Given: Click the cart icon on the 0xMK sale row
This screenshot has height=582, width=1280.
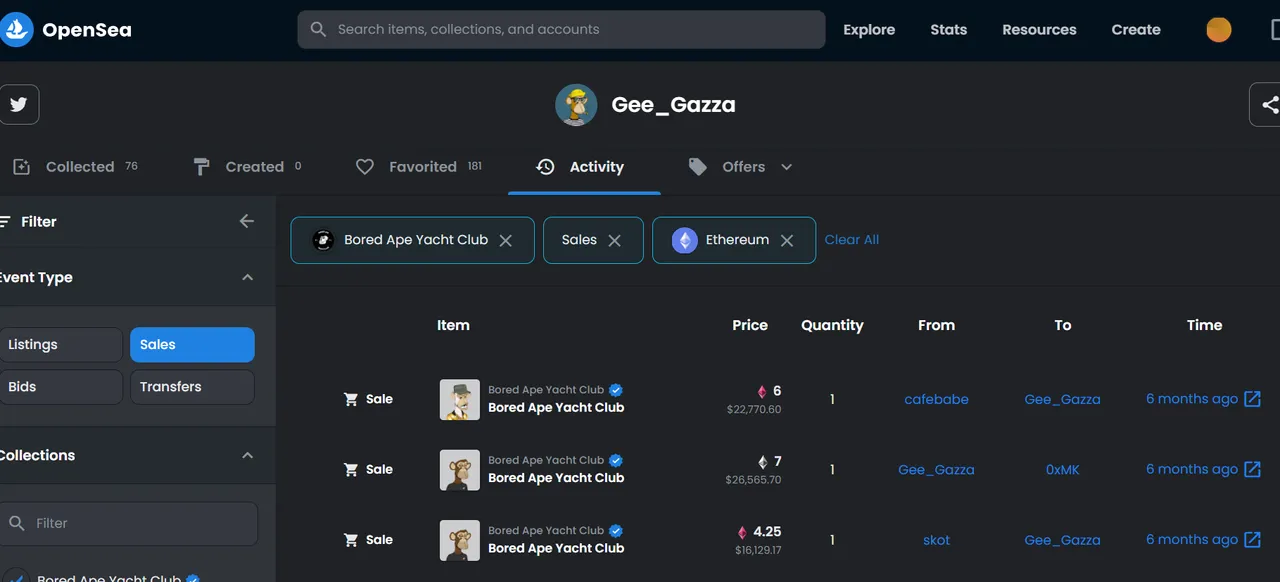Looking at the screenshot, I should 351,469.
